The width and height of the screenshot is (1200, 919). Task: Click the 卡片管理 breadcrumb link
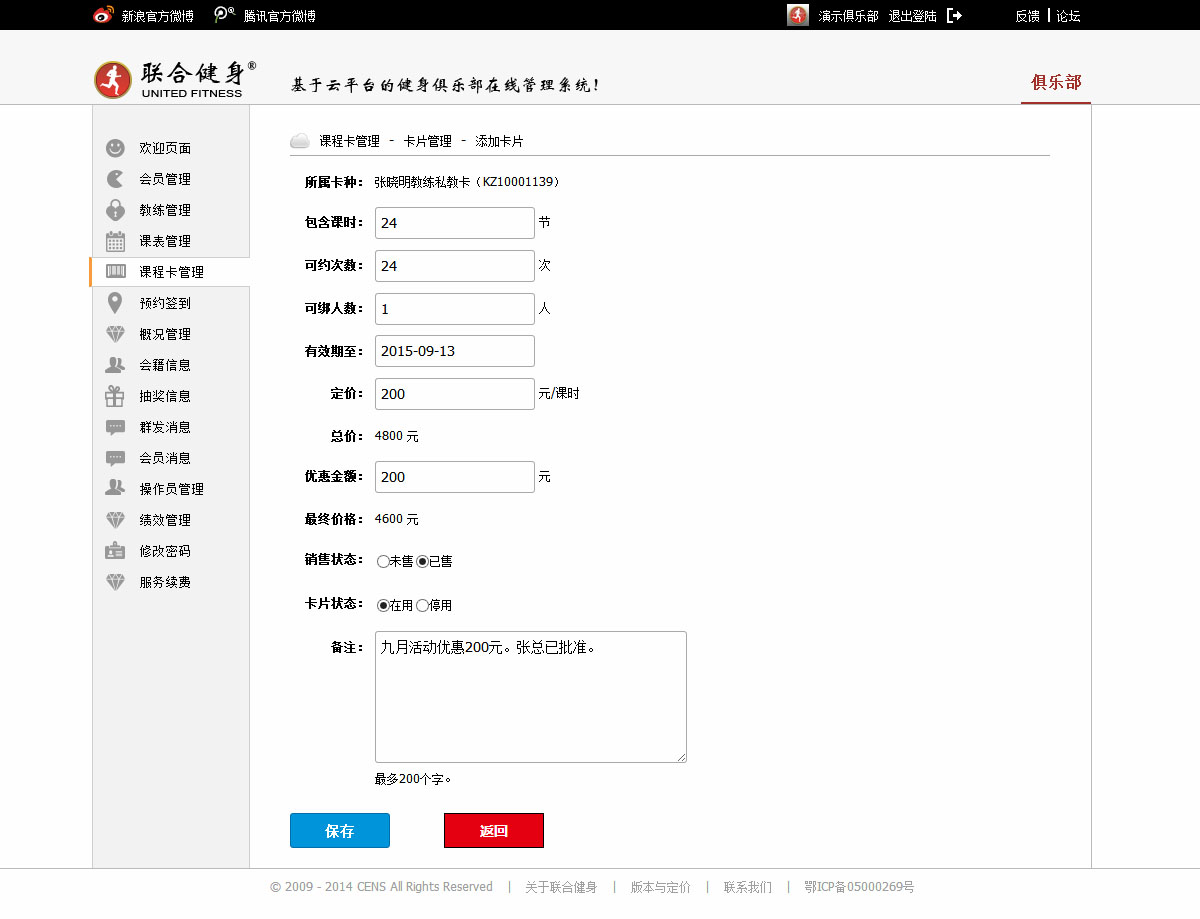(x=427, y=142)
